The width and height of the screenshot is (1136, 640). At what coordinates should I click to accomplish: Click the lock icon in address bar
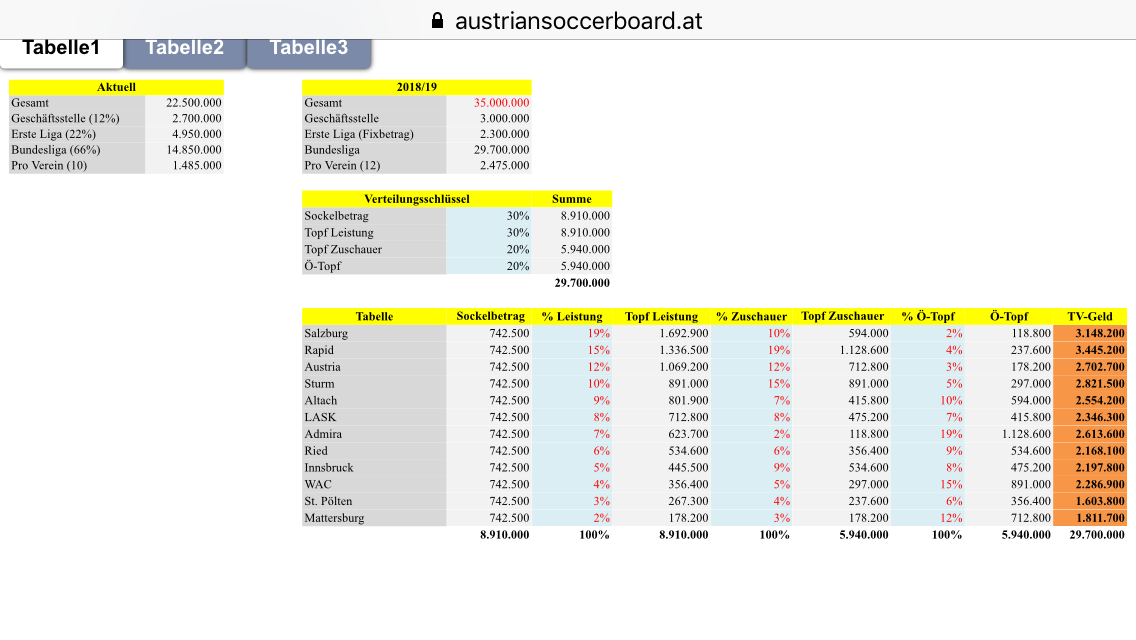click(x=437, y=20)
